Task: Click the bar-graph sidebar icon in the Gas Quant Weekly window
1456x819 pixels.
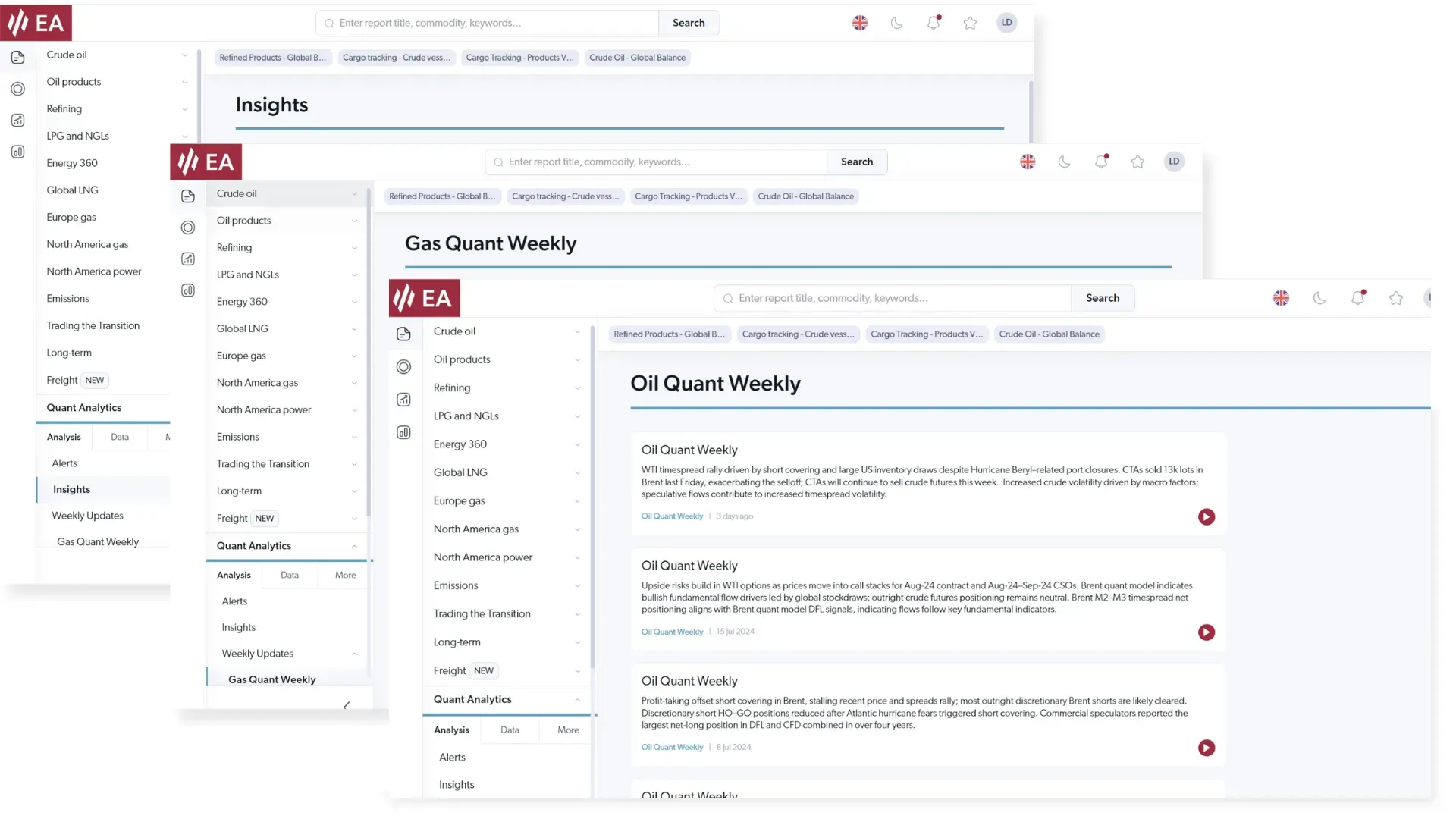Action: point(188,290)
